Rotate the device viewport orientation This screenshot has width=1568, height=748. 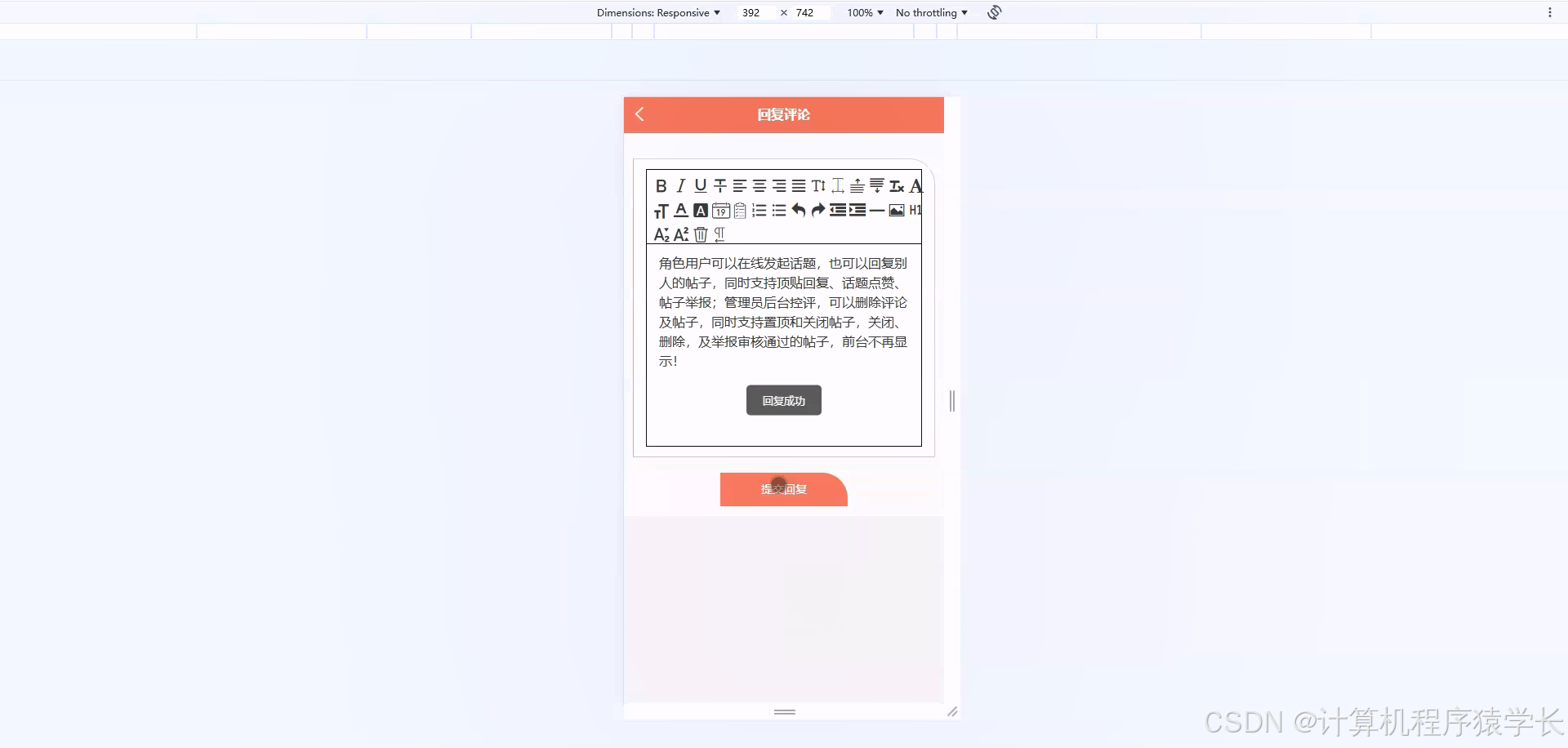click(993, 12)
